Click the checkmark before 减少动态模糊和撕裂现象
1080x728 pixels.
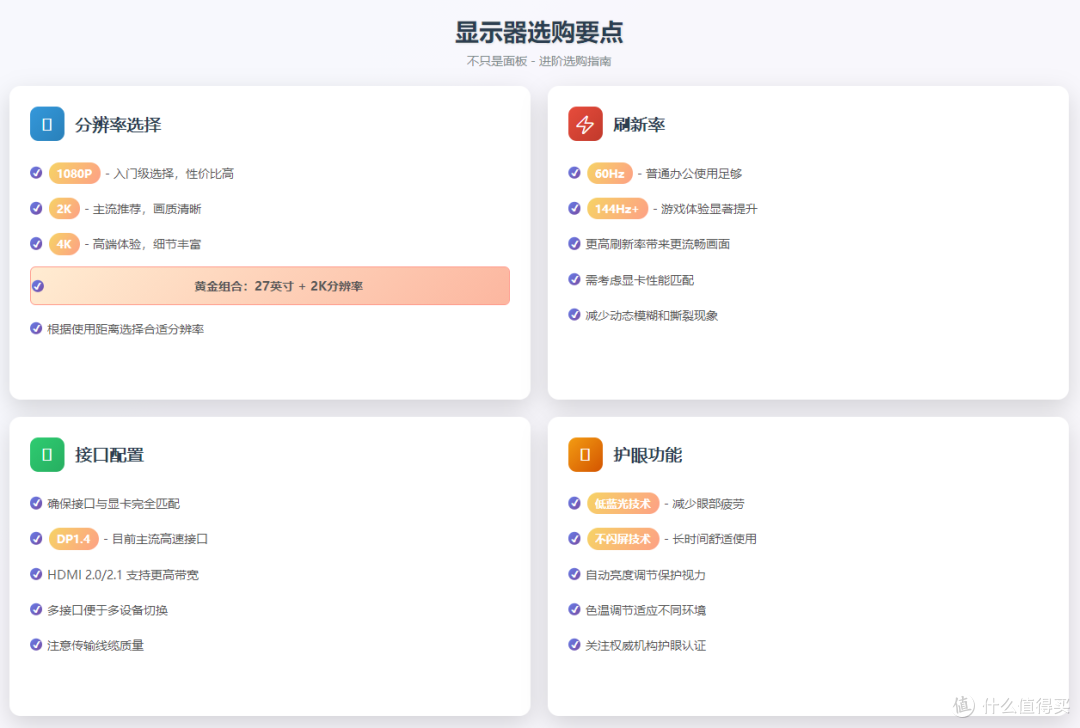[x=574, y=315]
